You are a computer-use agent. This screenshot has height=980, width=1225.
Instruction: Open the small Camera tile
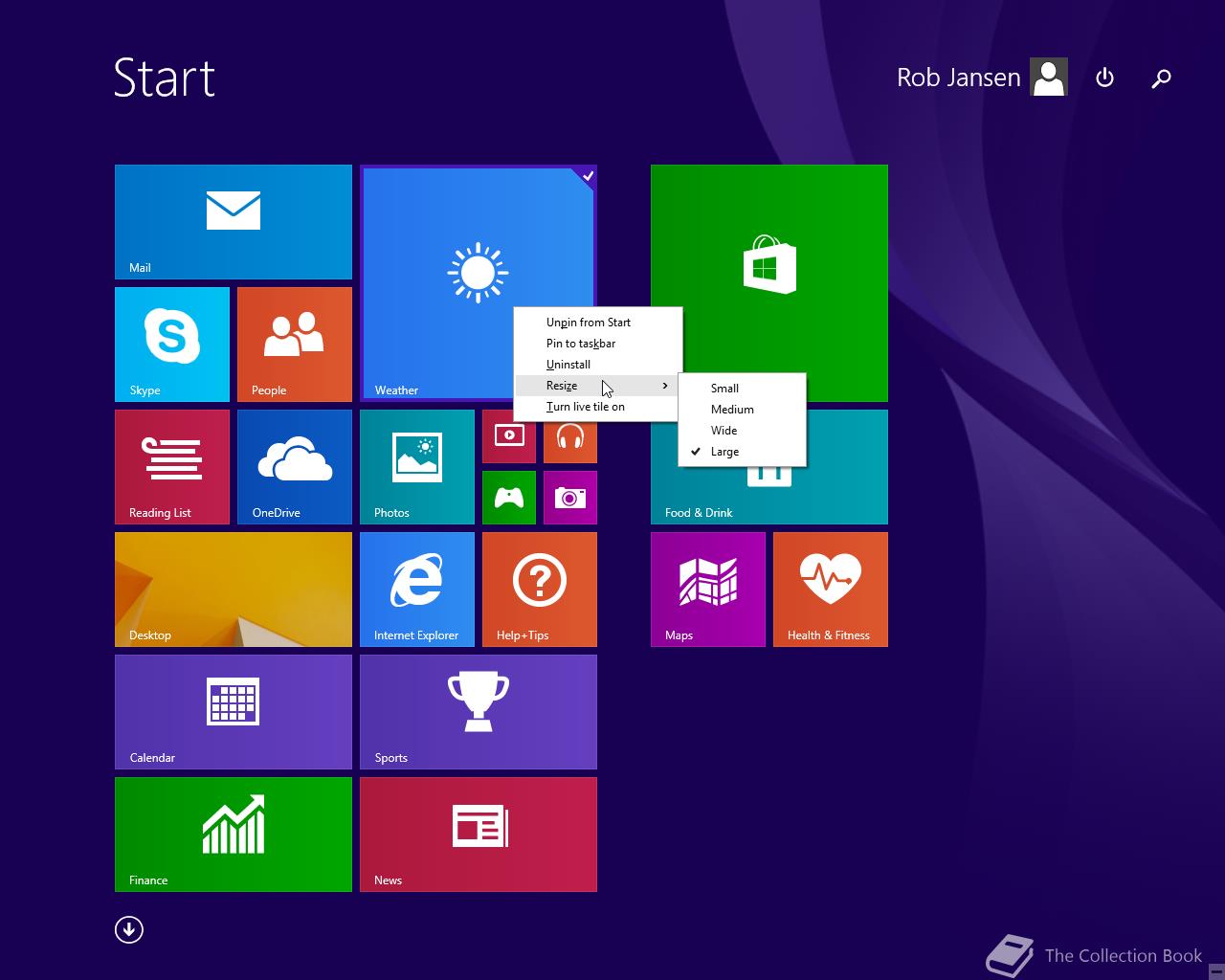pyautogui.click(x=570, y=498)
